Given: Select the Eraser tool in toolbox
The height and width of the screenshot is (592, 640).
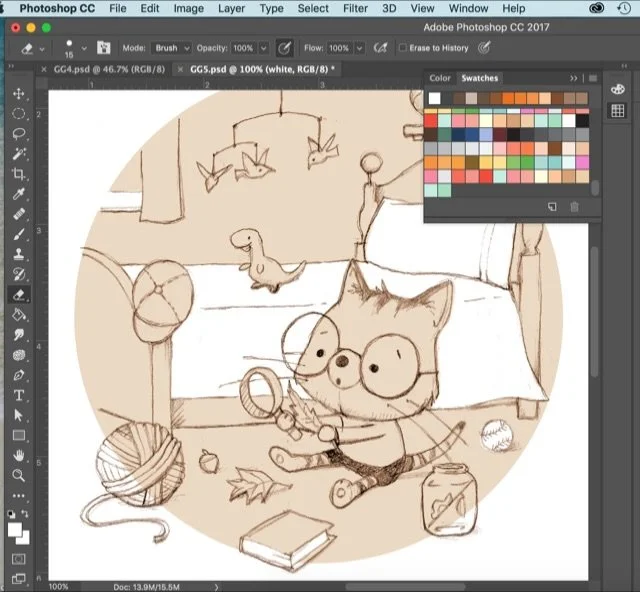Looking at the screenshot, I should (x=19, y=295).
